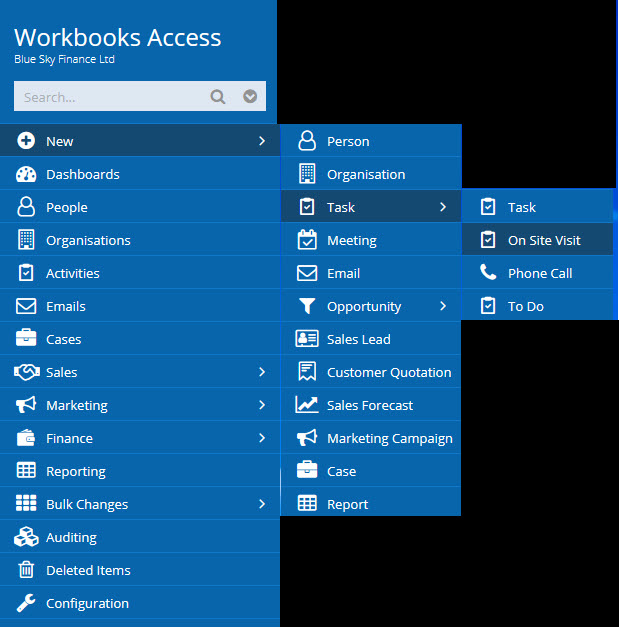The height and width of the screenshot is (627, 619).
Task: Click the New plus circle icon
Action: [x=26, y=141]
